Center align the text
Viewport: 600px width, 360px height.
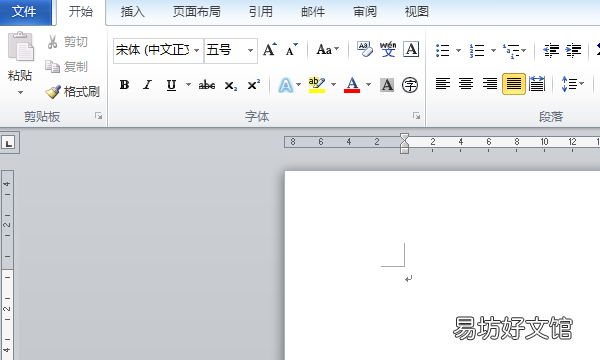466,83
